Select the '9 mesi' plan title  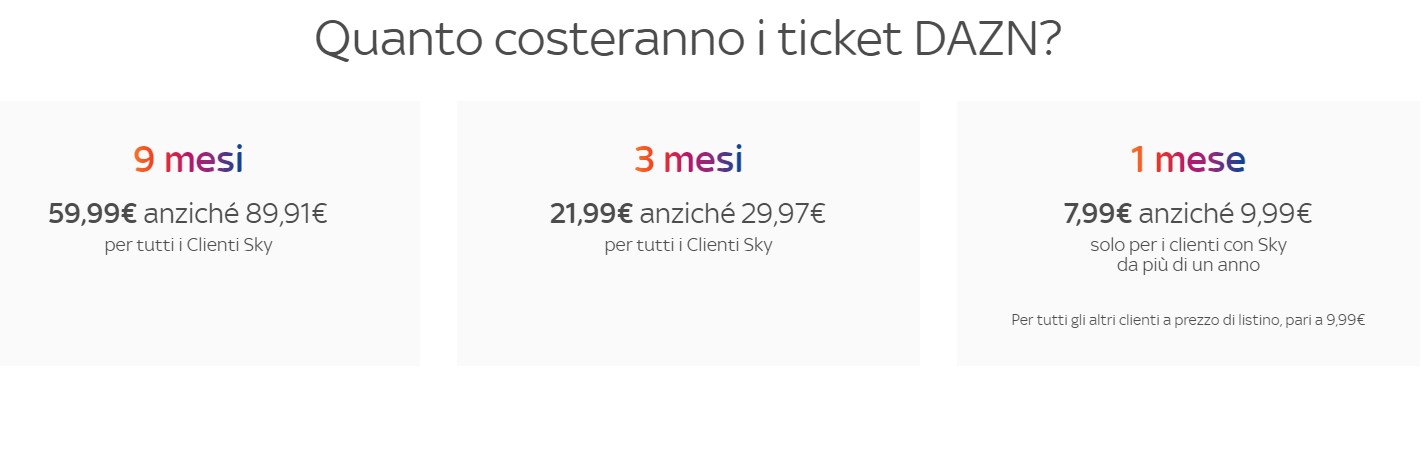point(188,159)
